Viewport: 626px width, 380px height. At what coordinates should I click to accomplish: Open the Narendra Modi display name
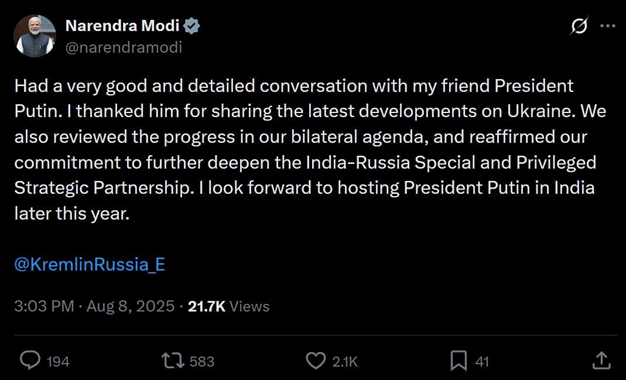point(122,26)
